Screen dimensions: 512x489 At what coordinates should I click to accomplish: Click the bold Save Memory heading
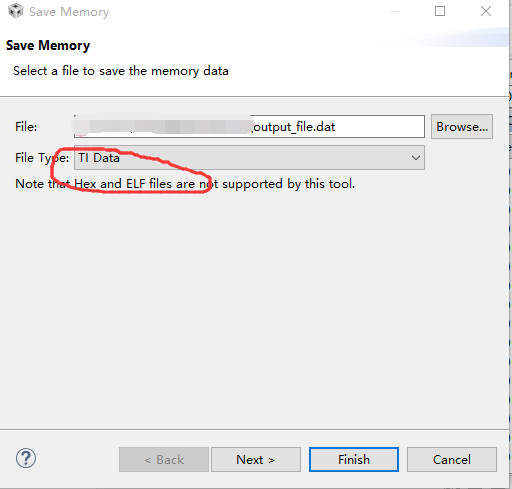point(48,45)
